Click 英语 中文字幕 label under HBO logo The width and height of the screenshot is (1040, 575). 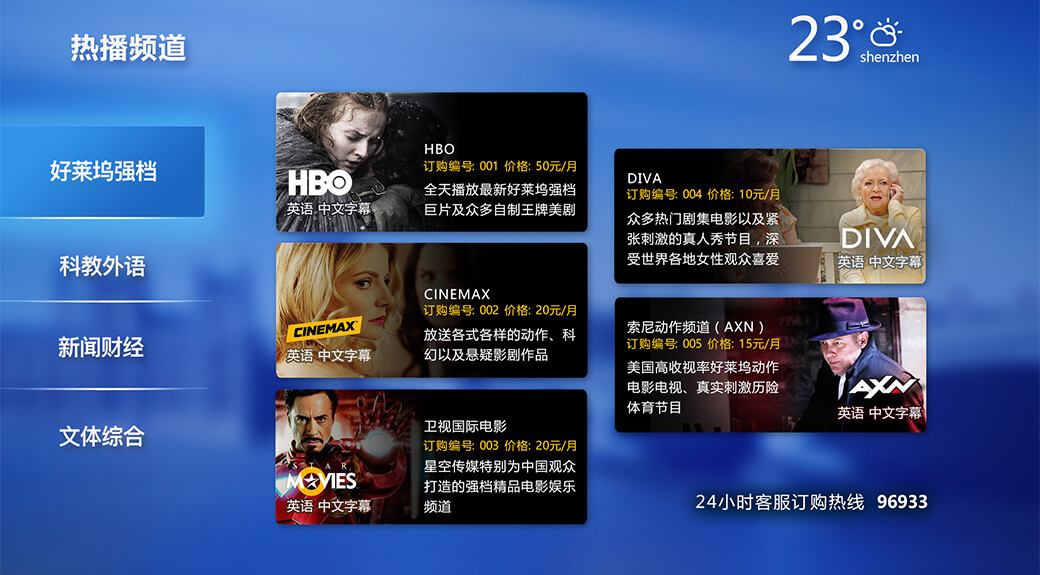click(x=328, y=210)
